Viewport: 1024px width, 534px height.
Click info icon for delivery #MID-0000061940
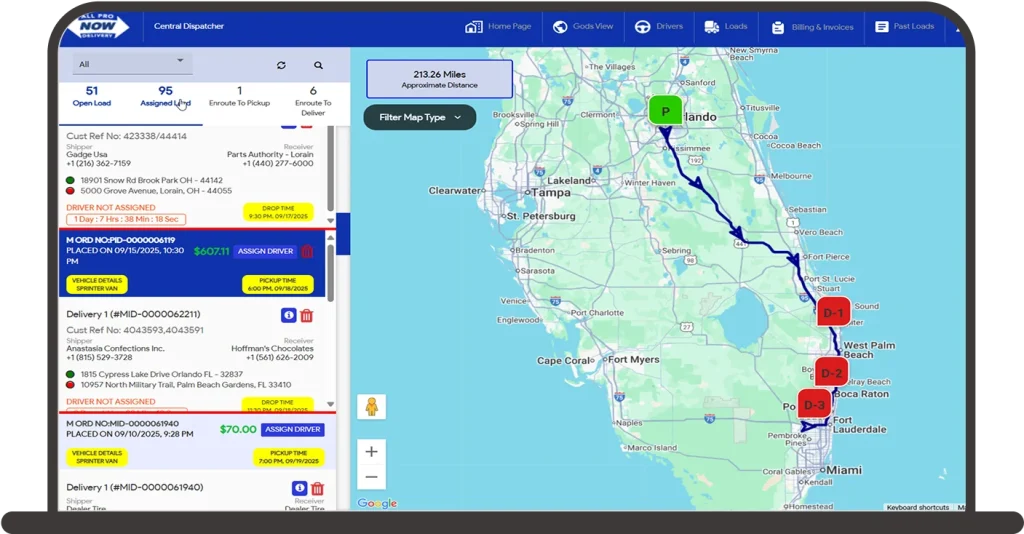coord(298,488)
